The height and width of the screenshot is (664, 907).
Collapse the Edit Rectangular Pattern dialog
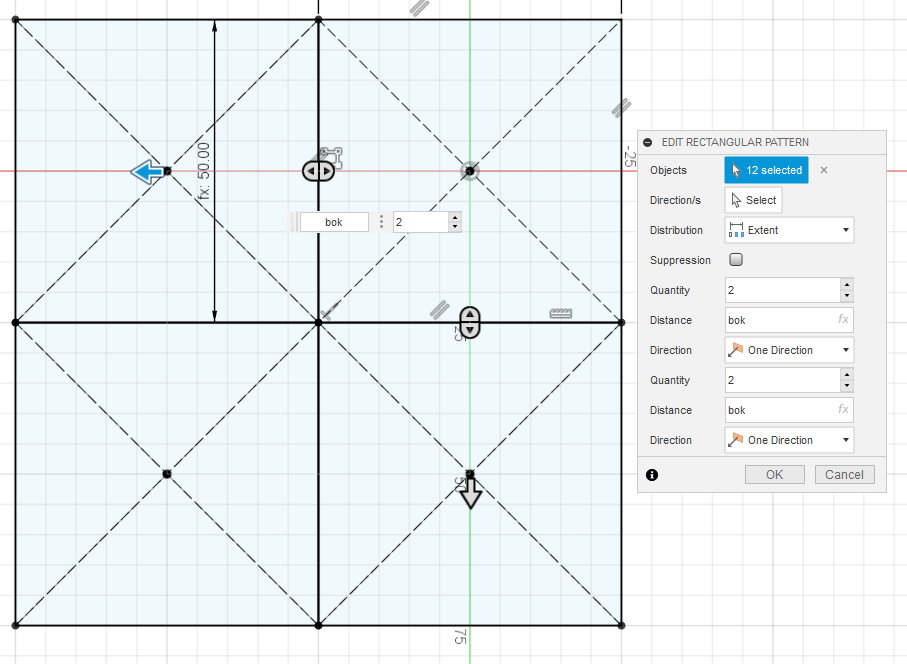click(x=648, y=143)
